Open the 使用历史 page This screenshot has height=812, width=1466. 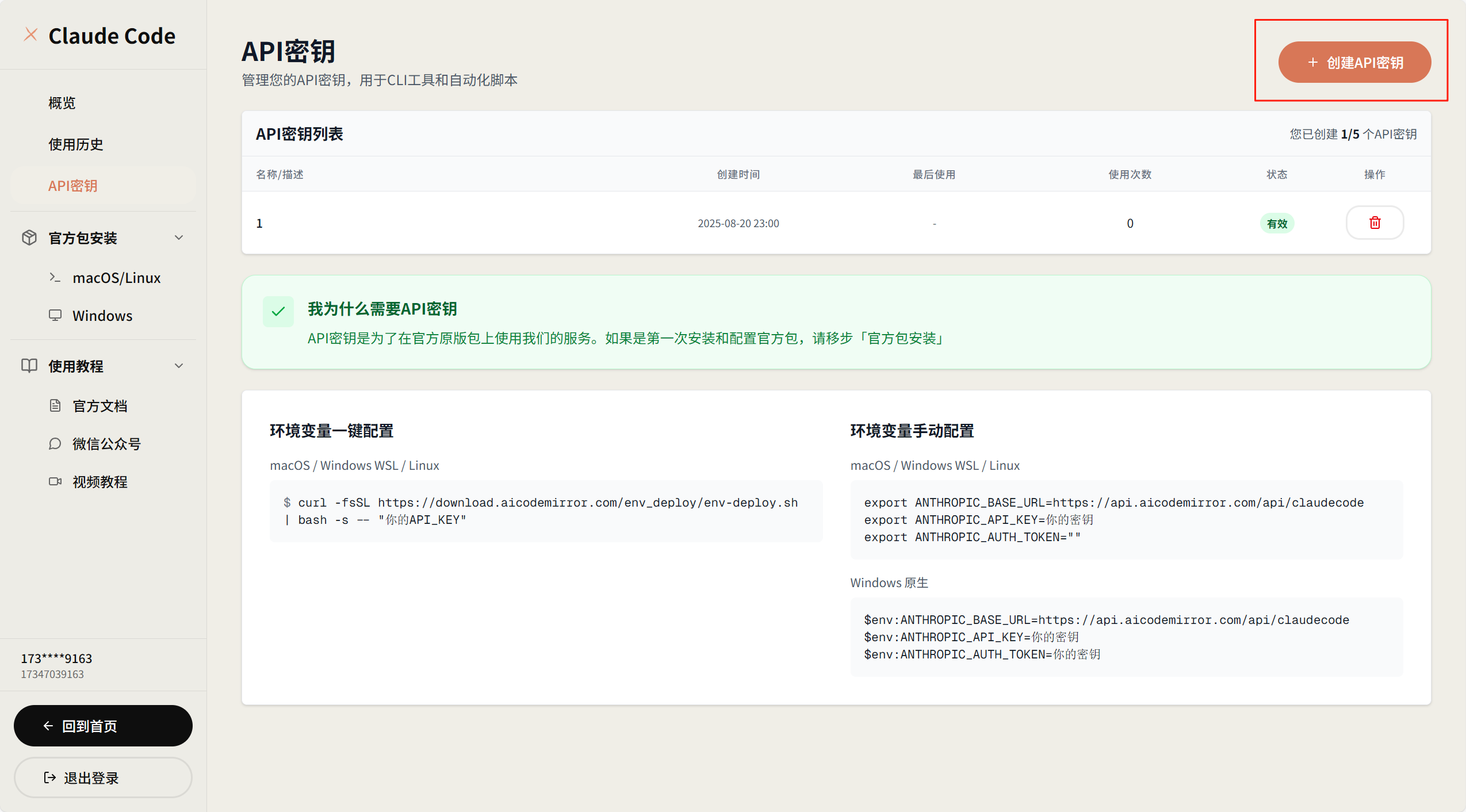[75, 144]
